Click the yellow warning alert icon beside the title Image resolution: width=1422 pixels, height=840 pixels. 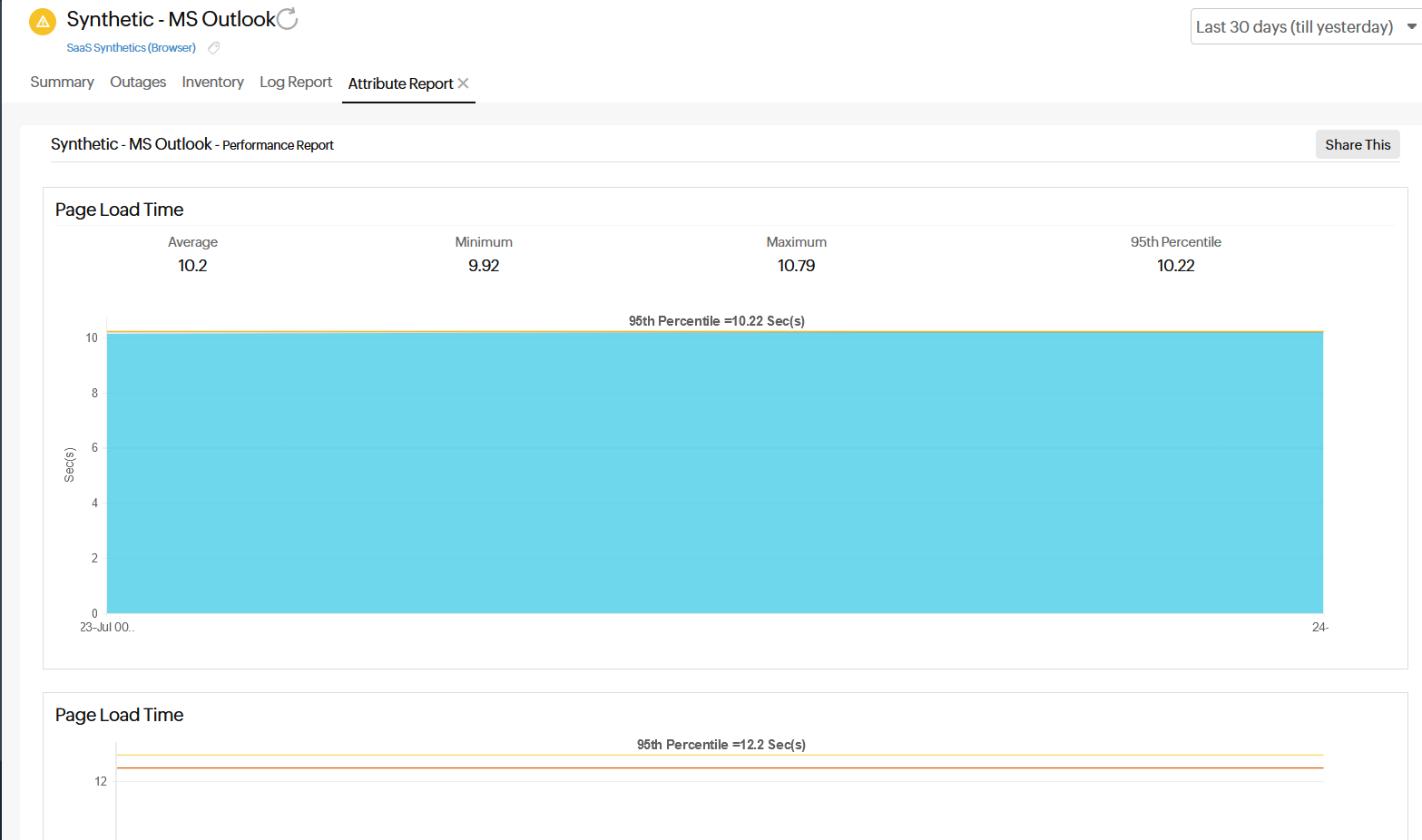pos(42,20)
